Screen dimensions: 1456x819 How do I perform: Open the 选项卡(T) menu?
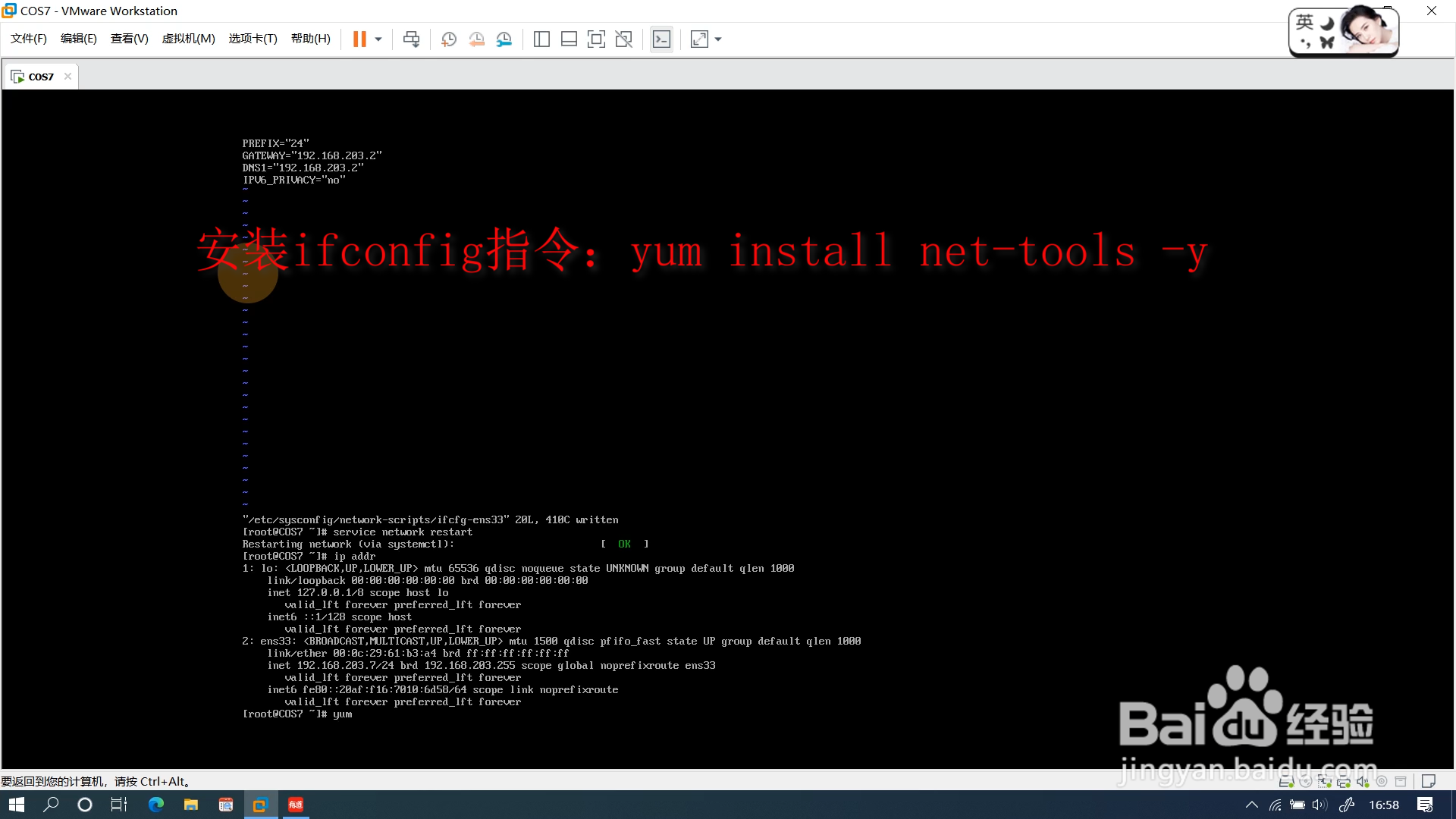tap(253, 39)
